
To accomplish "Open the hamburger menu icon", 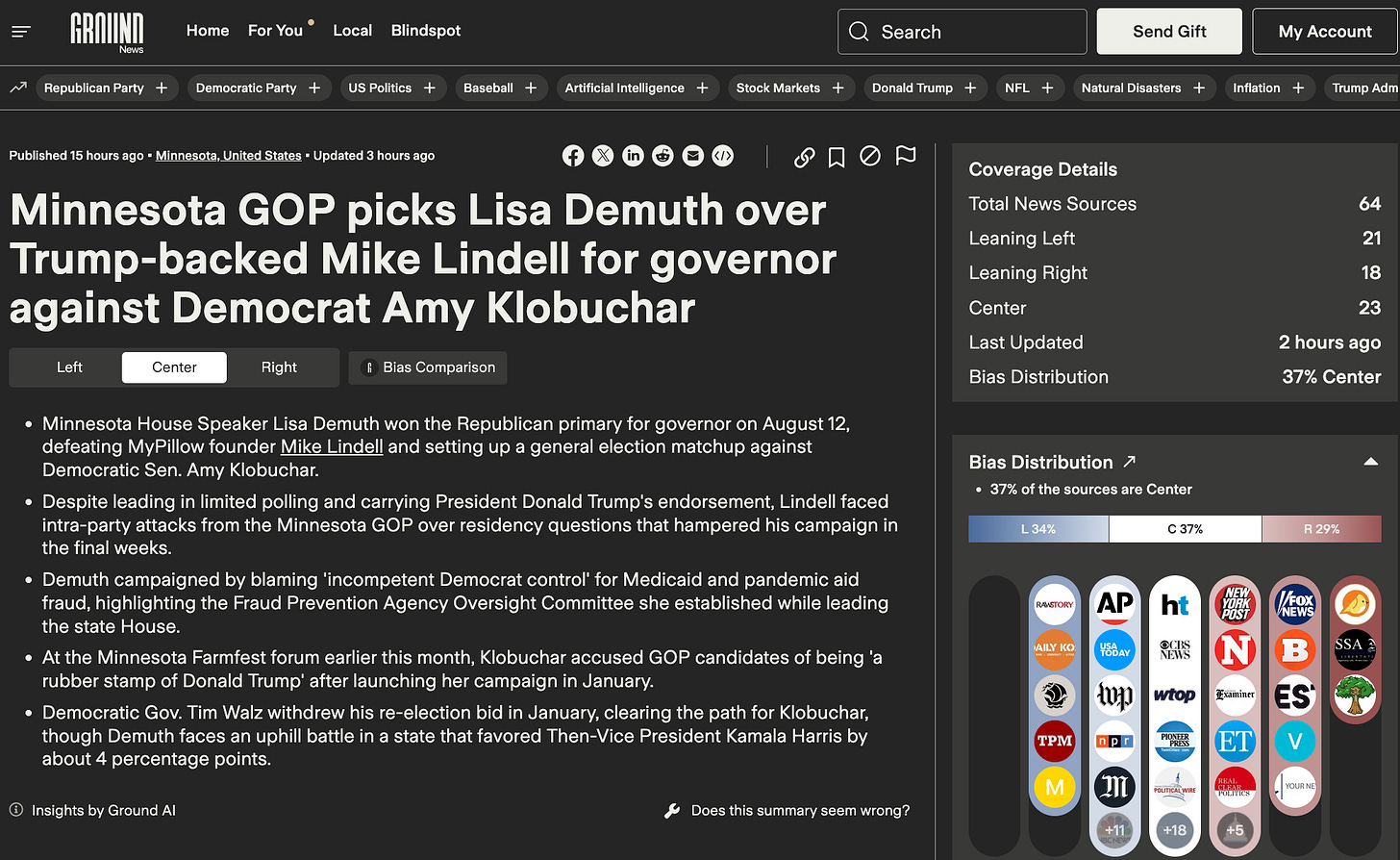I will point(21,32).
